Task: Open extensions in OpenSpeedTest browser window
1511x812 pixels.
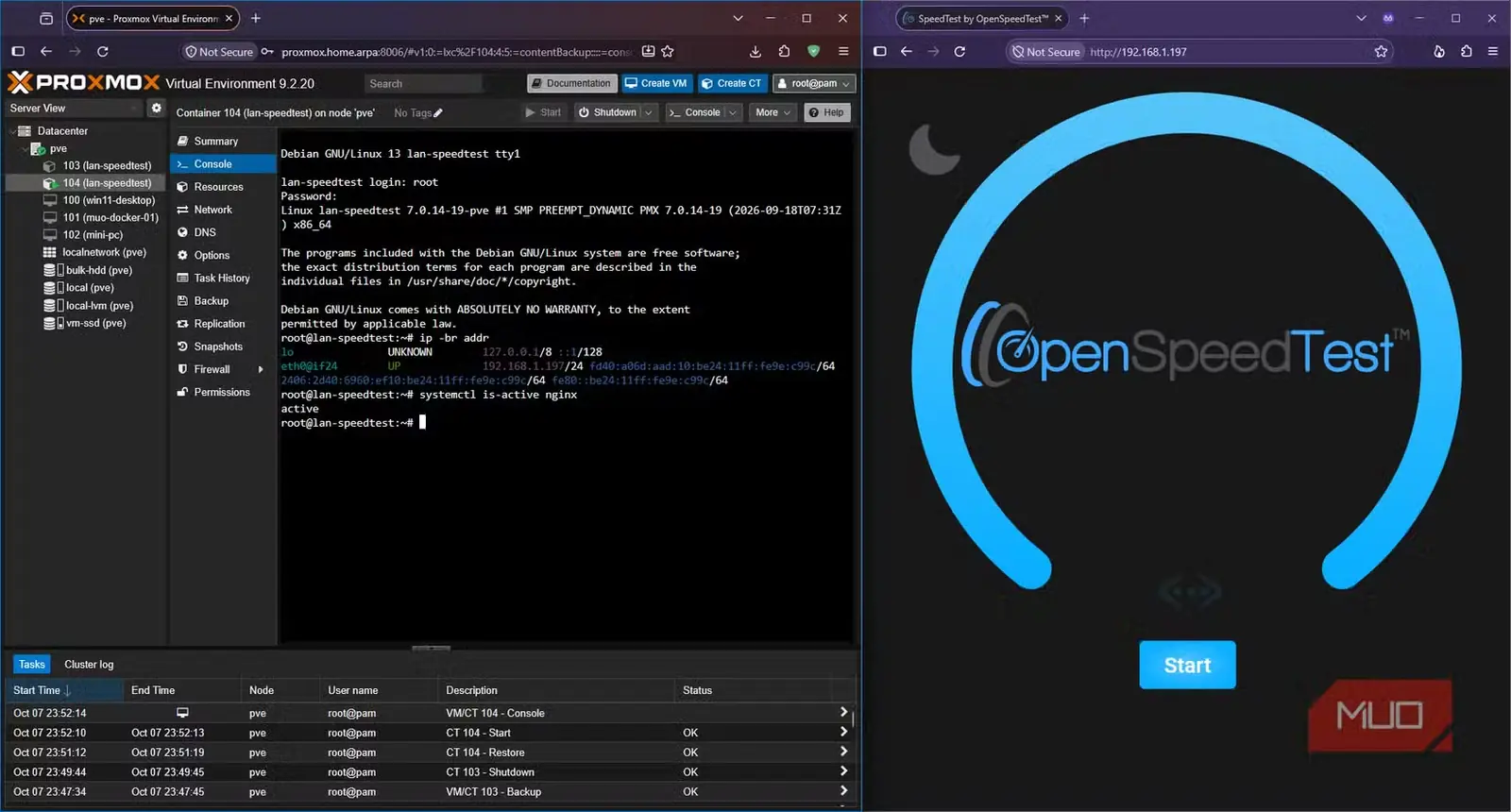Action: [x=1466, y=51]
